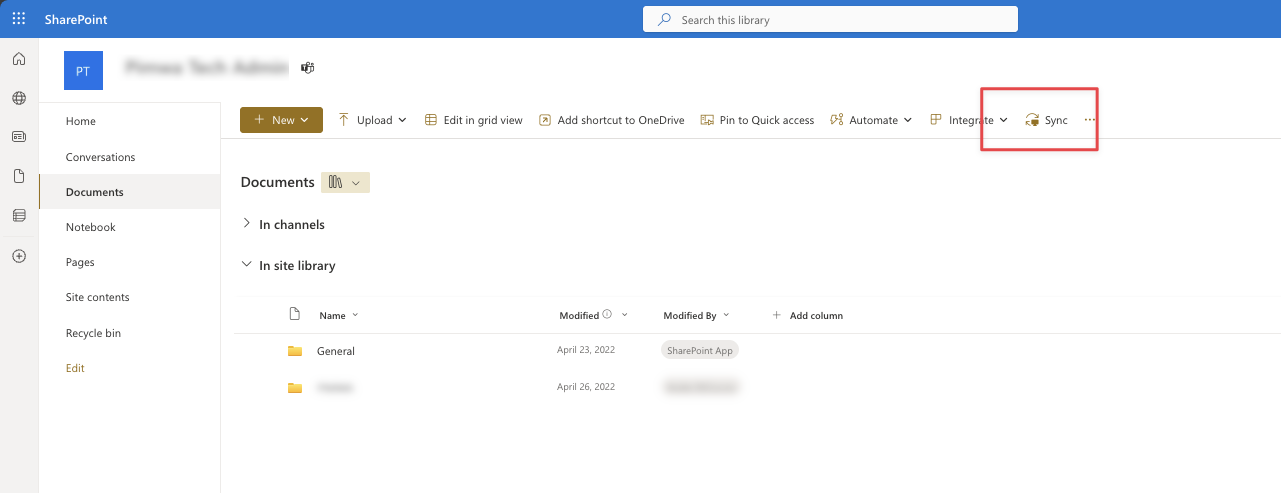
Task: Go to Home in site navigation
Action: 81,121
